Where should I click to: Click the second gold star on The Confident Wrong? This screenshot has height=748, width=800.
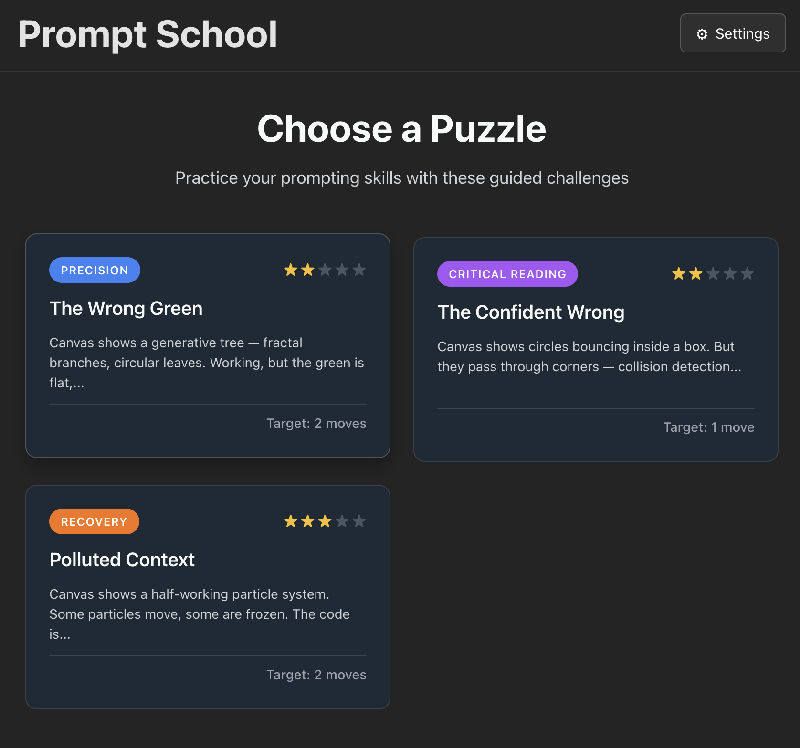click(x=696, y=273)
